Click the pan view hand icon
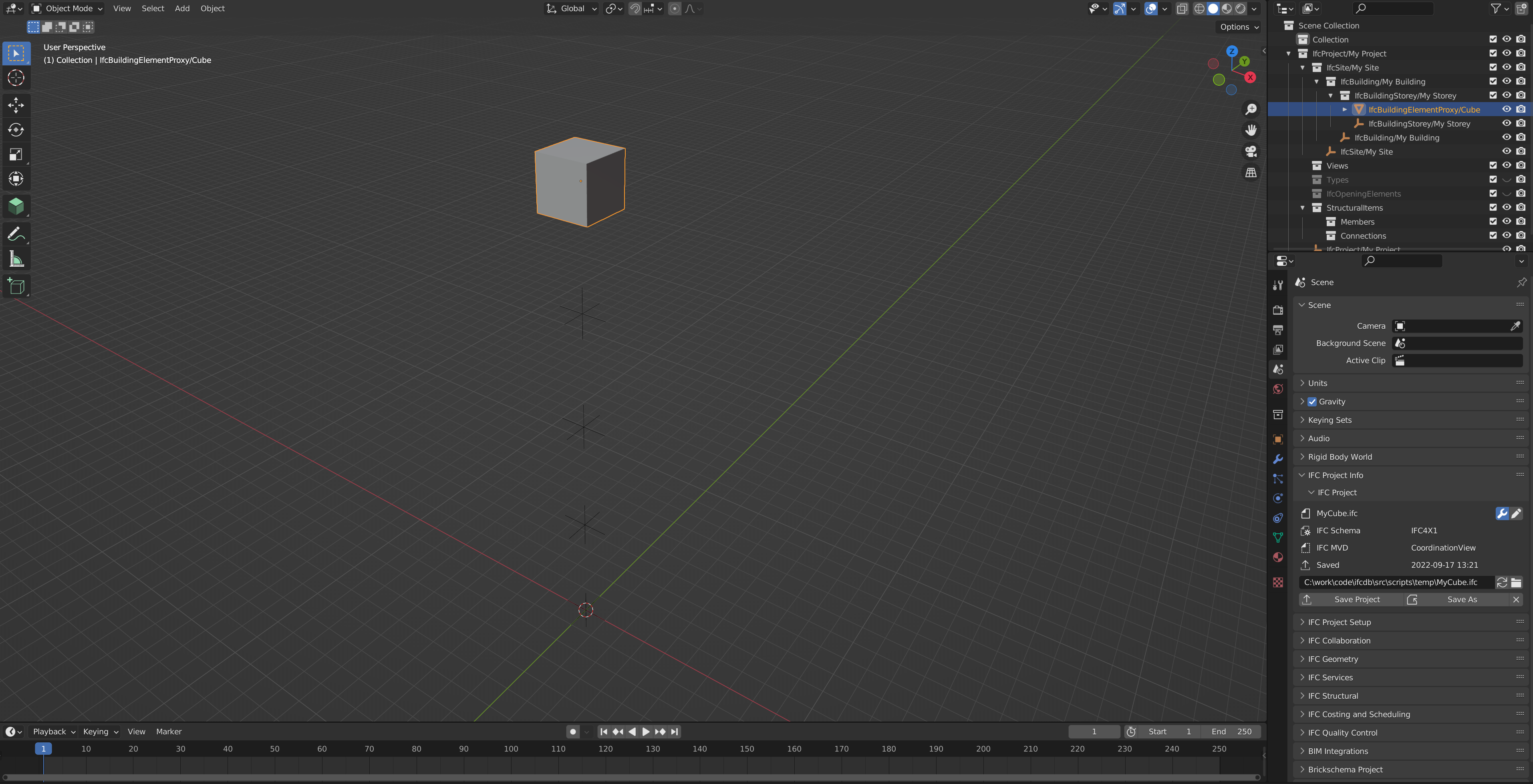Viewport: 1533px width, 784px height. pyautogui.click(x=1251, y=130)
